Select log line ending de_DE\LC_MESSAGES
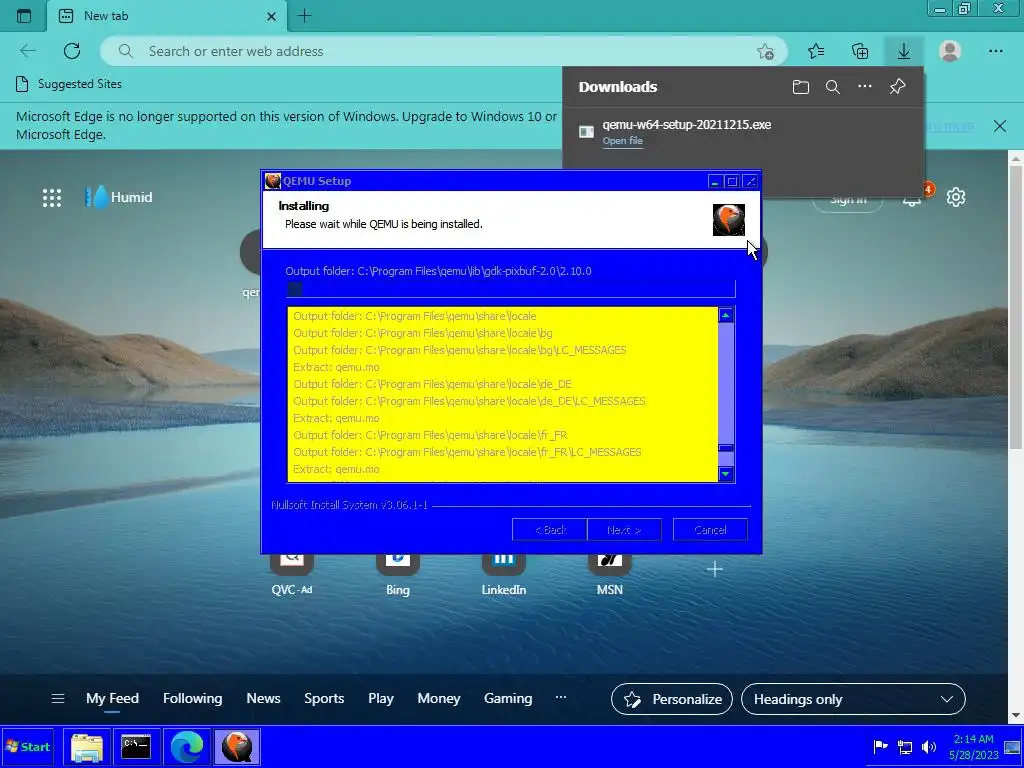 point(469,401)
